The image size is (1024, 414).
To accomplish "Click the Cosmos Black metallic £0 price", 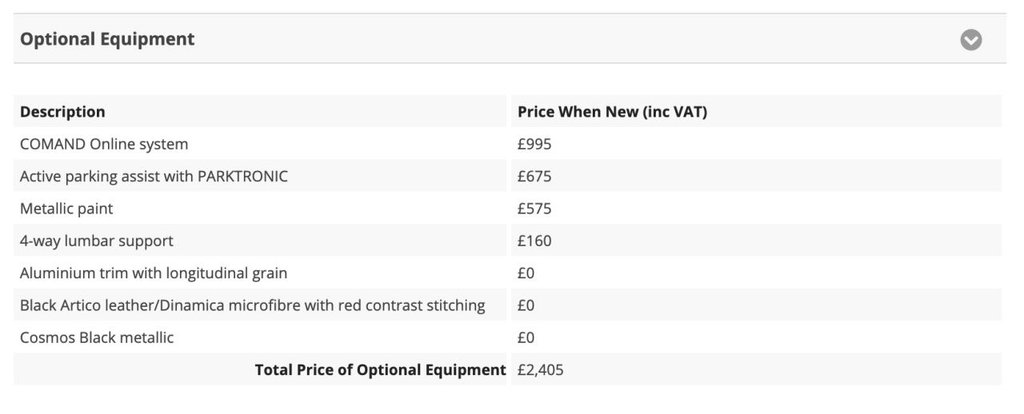I will (x=526, y=338).
